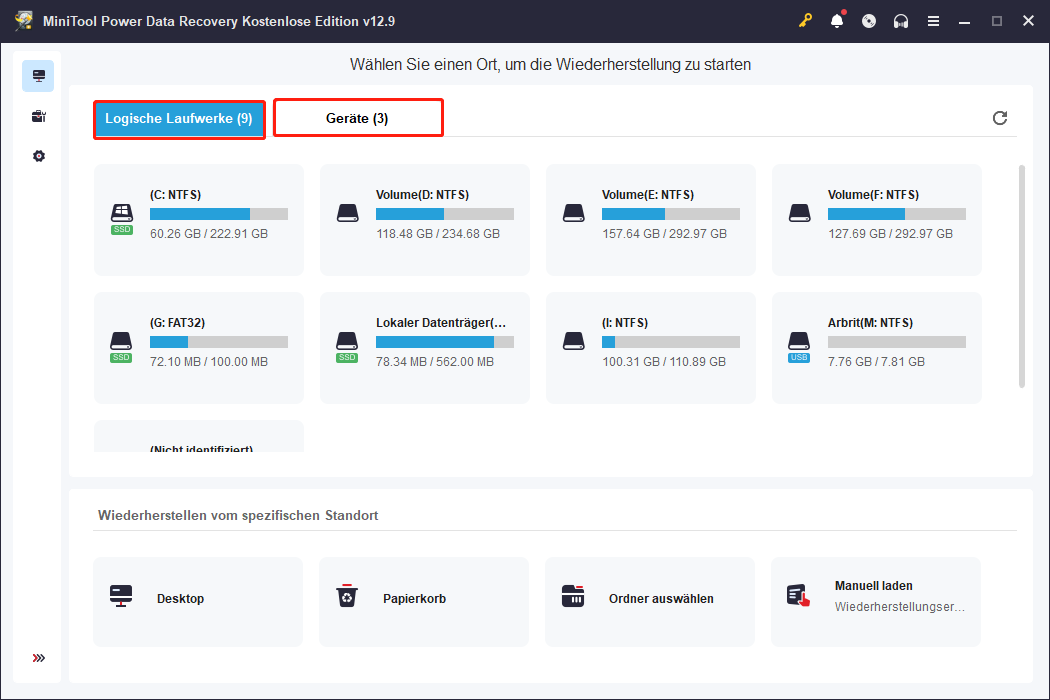Choose the Desktop recovery location
The width and height of the screenshot is (1050, 700).
point(198,602)
